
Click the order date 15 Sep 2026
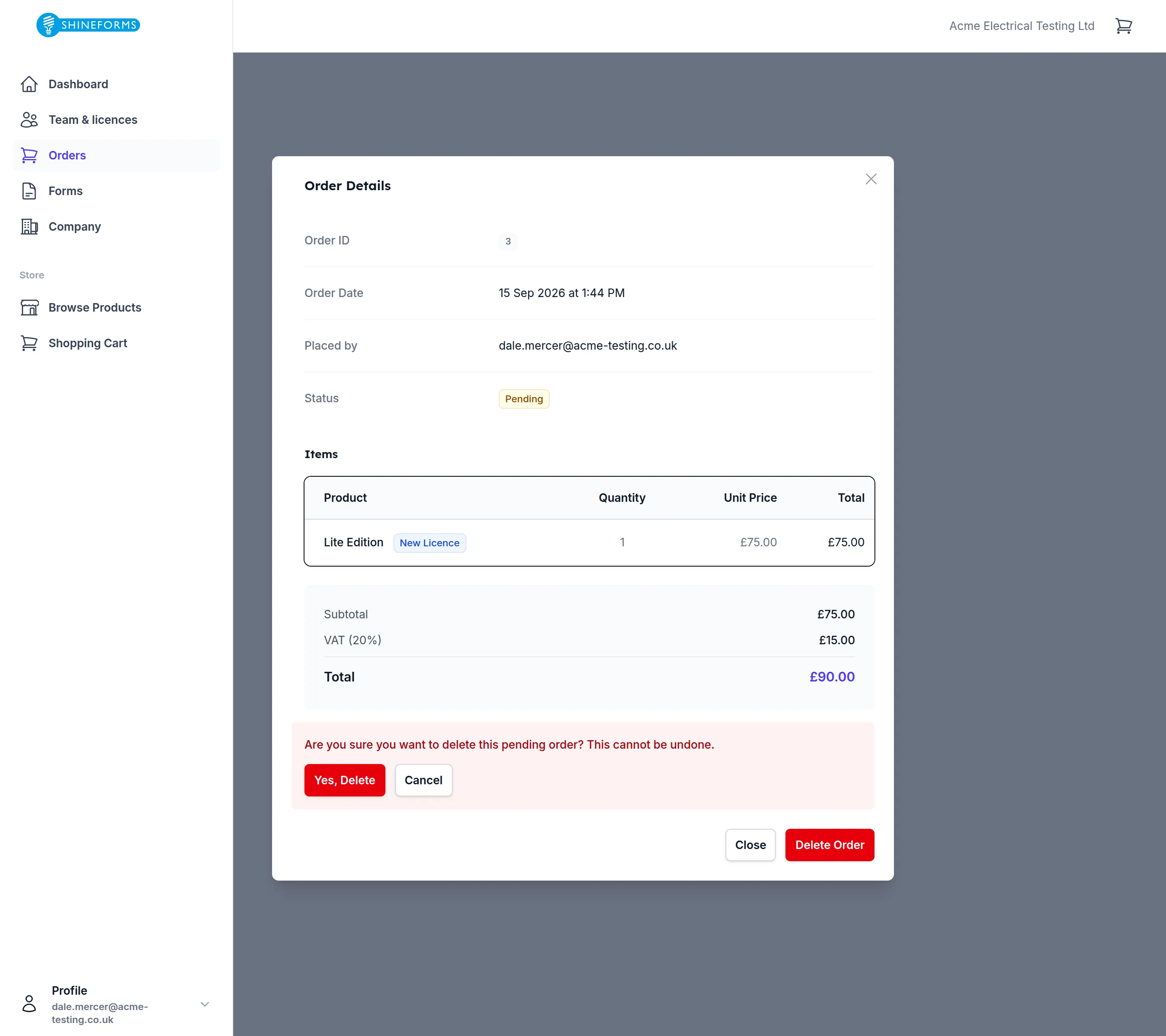pos(561,293)
